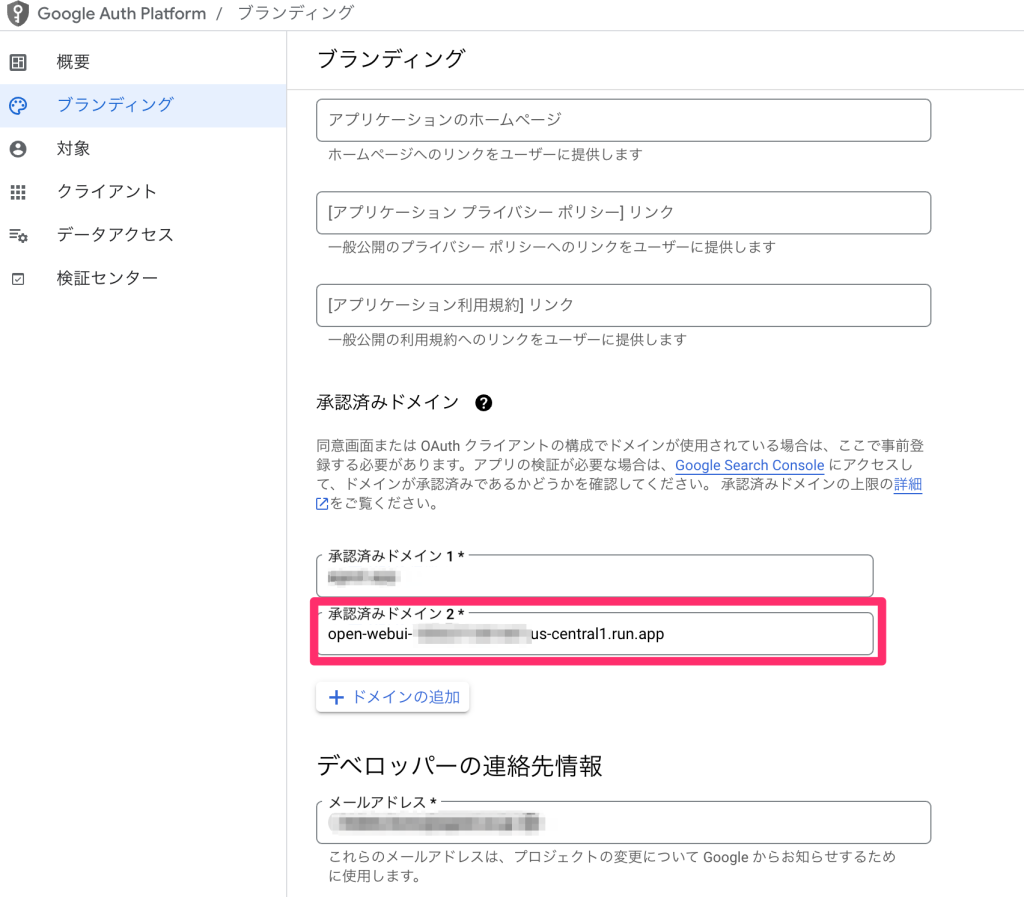Viewport: 1024px width, 897px height.
Task: Click the help icon beside 承認済みドメイン
Action: 483,403
